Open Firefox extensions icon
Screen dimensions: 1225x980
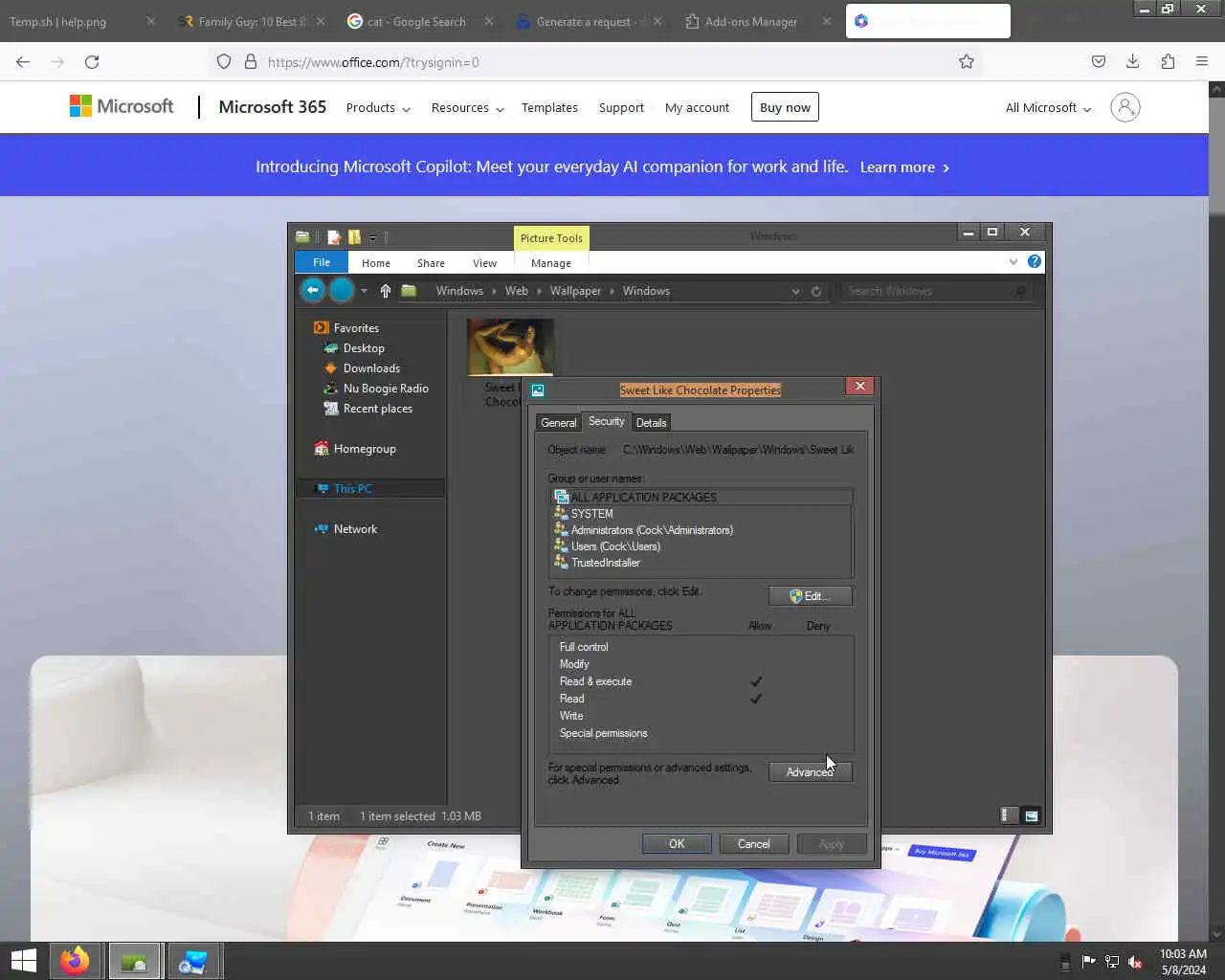point(1168,61)
